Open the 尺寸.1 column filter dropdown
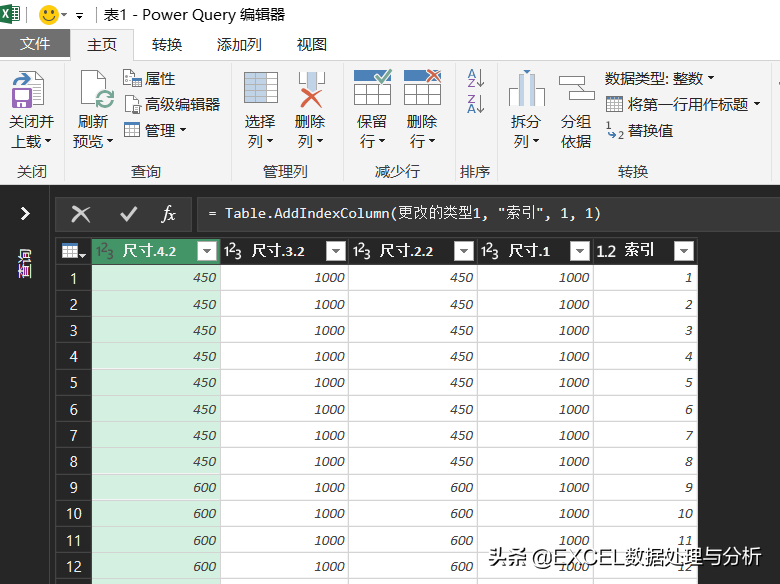 [580, 251]
